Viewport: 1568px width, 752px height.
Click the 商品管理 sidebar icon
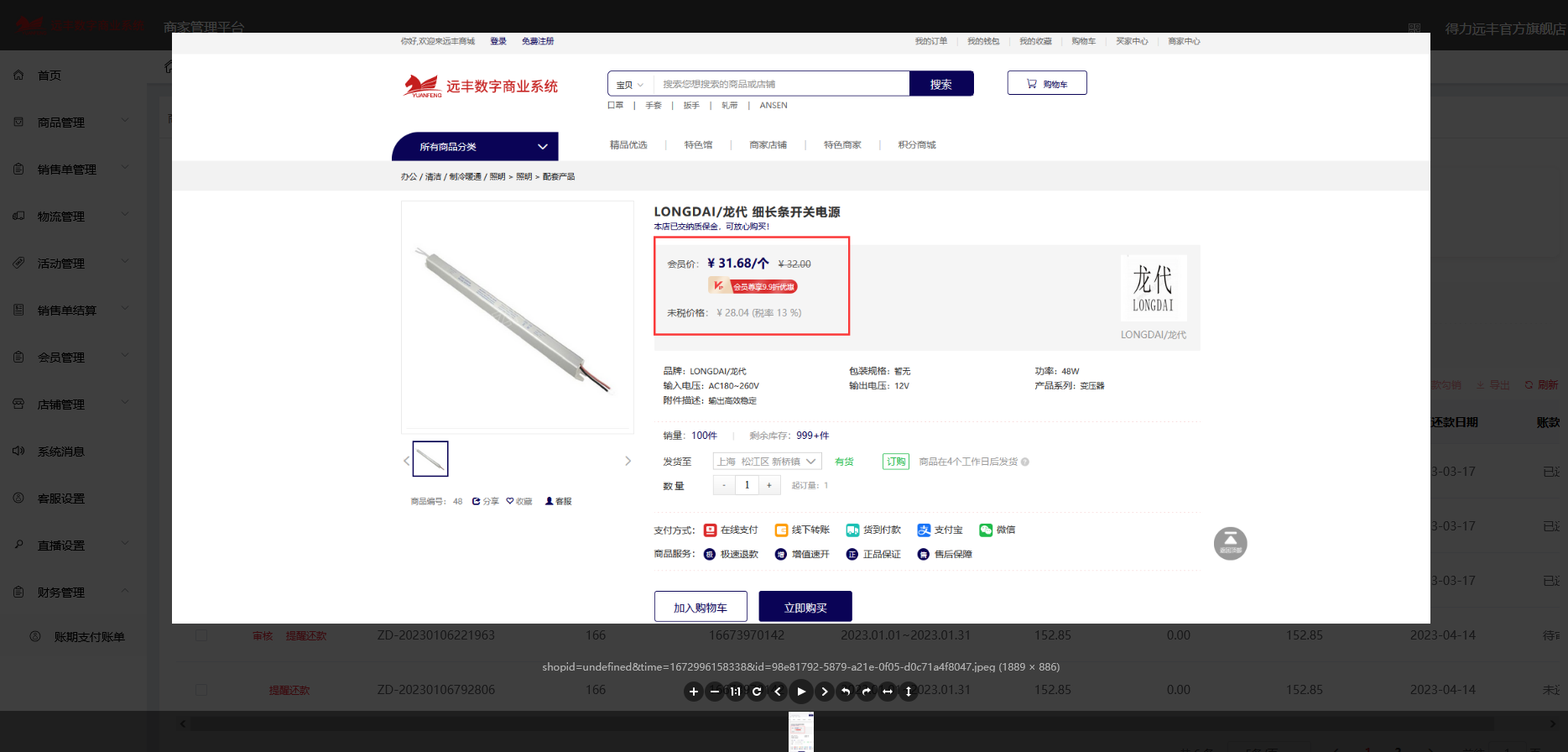tap(18, 122)
